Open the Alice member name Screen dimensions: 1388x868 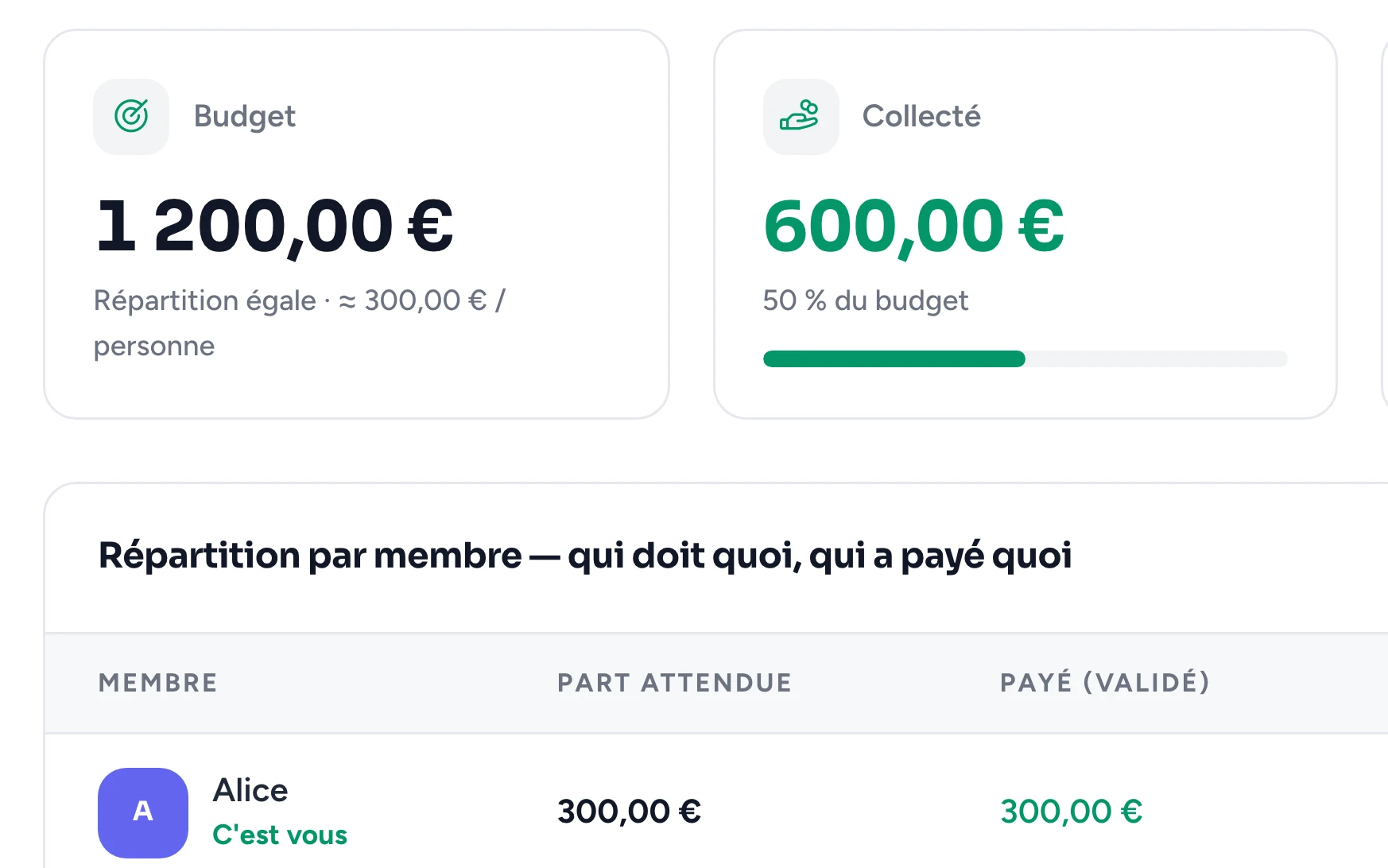250,790
